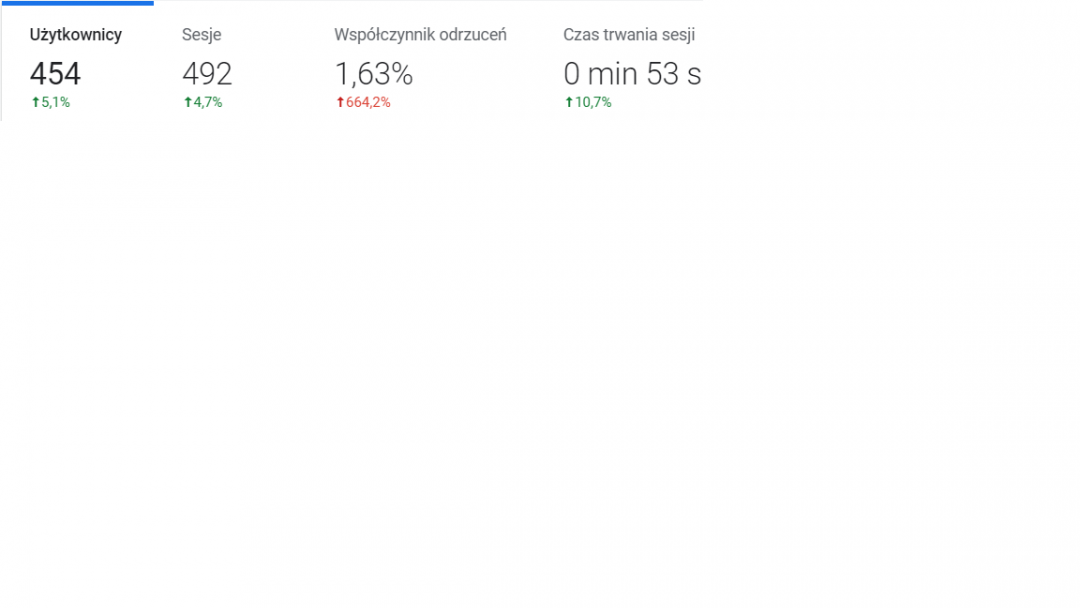
Task: Click the Sesje heading text
Action: coord(202,35)
